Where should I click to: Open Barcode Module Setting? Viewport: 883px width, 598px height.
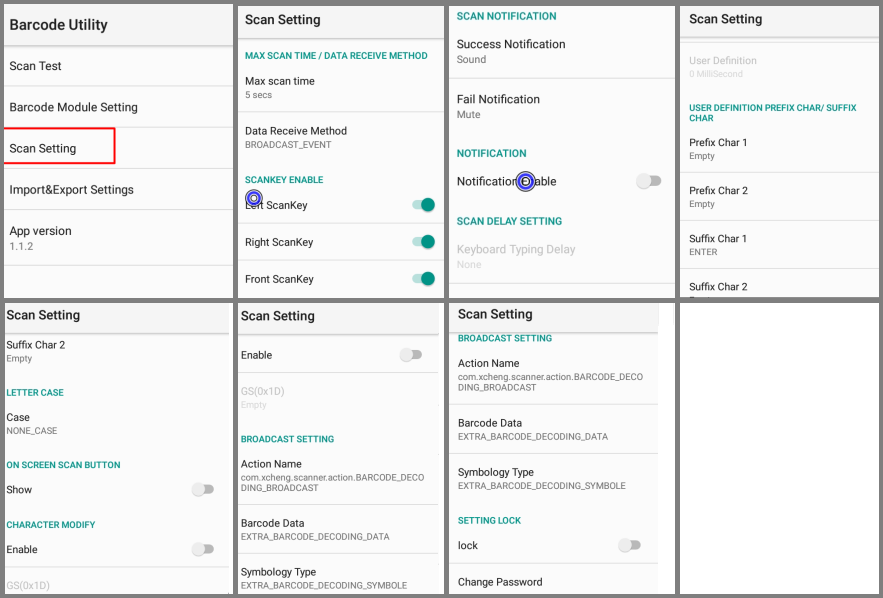[118, 107]
